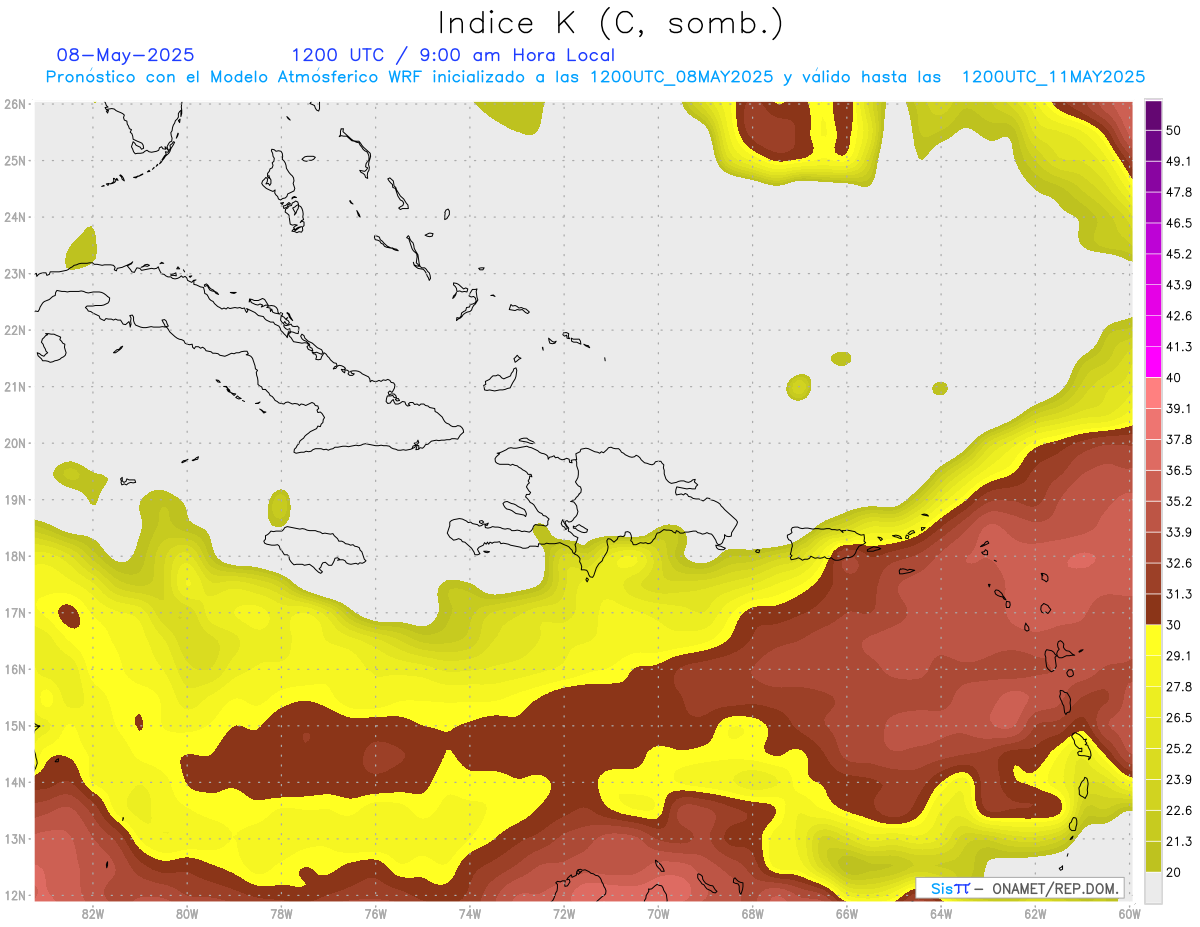Pick the bright magenta swatch above "40"
The height and width of the screenshot is (927, 1200).
1153,361
